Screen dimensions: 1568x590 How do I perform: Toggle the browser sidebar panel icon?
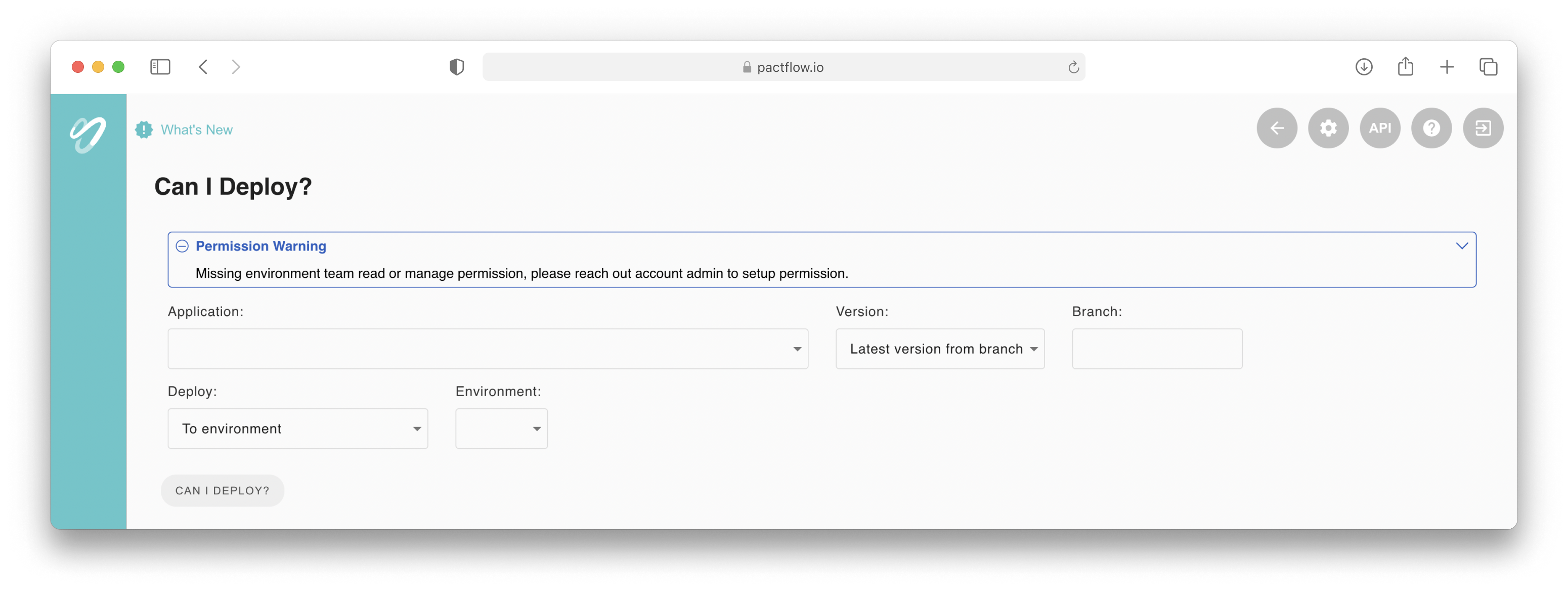[160, 67]
